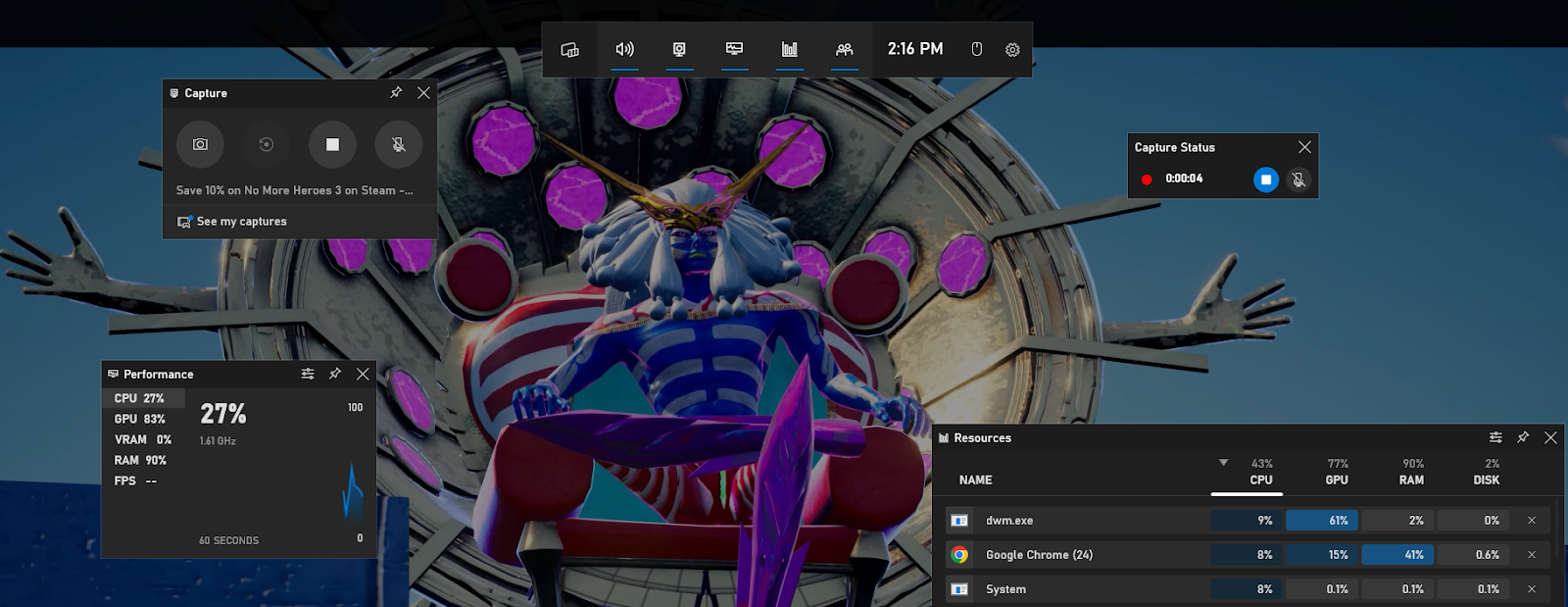The width and height of the screenshot is (1568, 607).
Task: Toggle the Resources widget in Game Bar
Action: pyautogui.click(x=789, y=50)
